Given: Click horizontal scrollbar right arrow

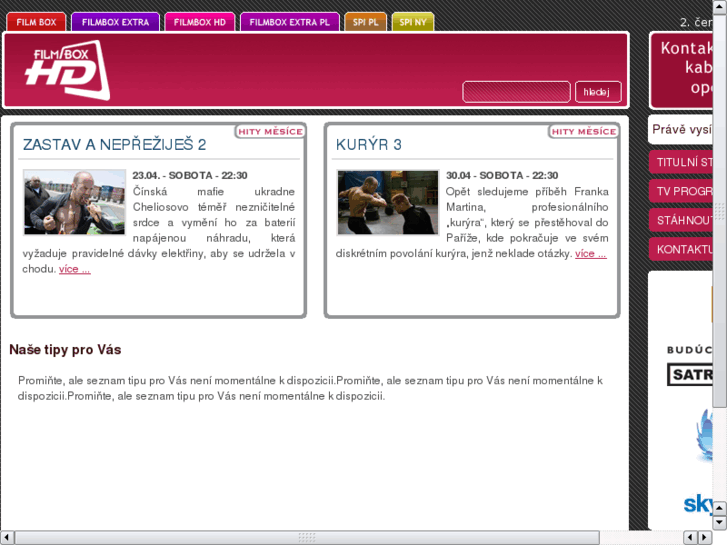Looking at the screenshot, I should 705,538.
